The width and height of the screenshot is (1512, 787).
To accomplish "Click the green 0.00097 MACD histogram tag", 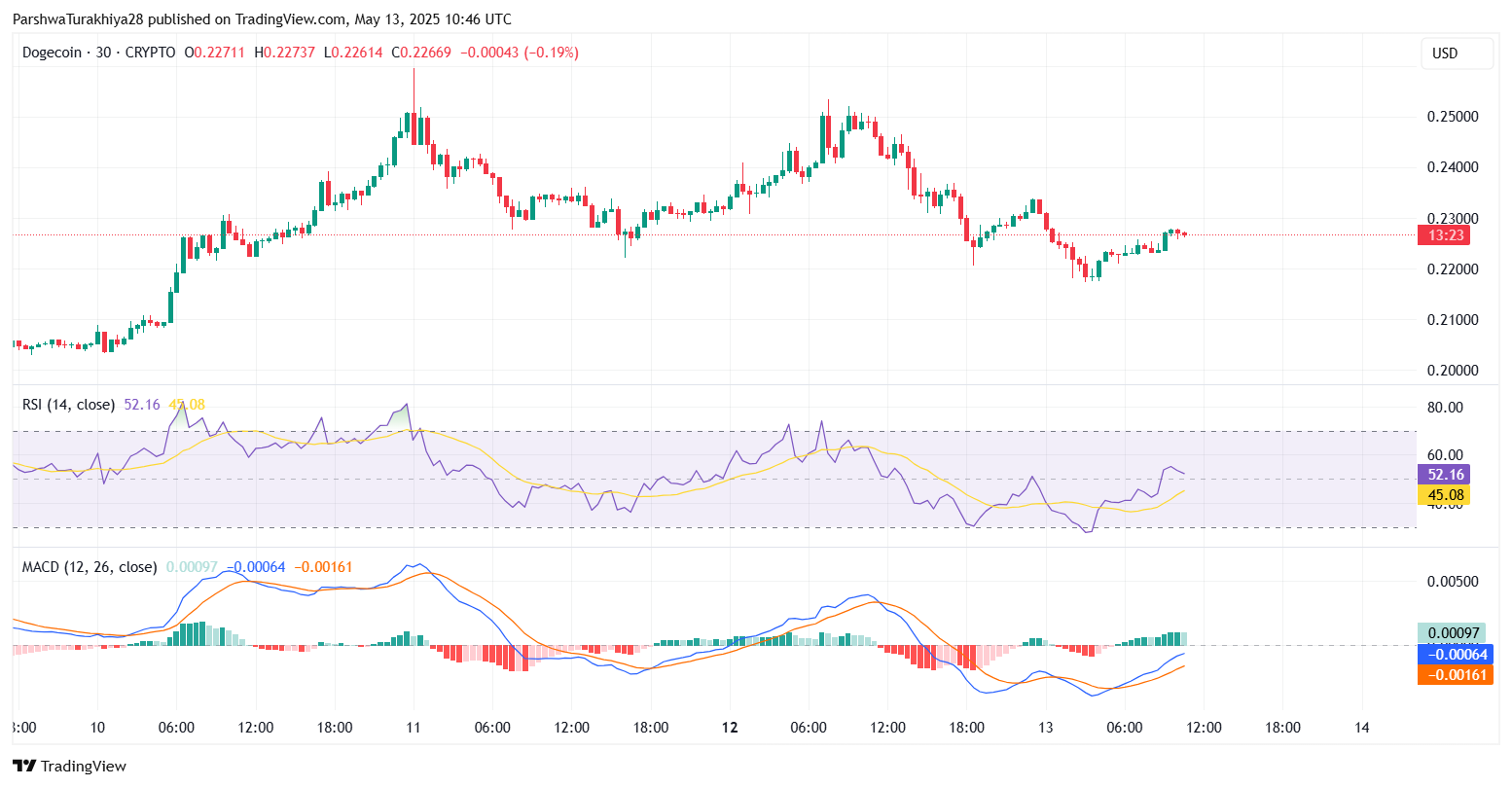I will click(1451, 633).
